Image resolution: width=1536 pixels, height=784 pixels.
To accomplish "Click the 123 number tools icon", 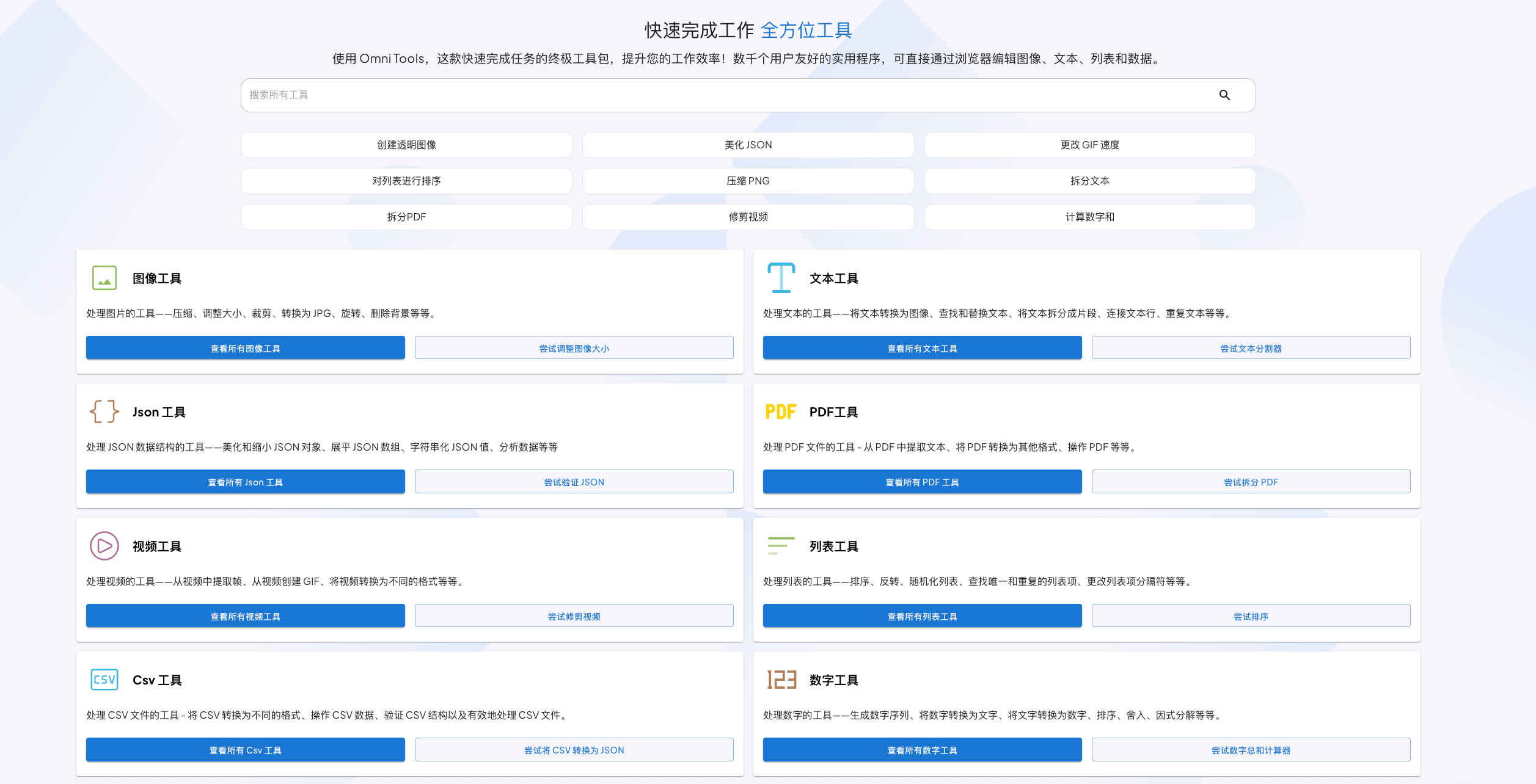I will coord(781,680).
